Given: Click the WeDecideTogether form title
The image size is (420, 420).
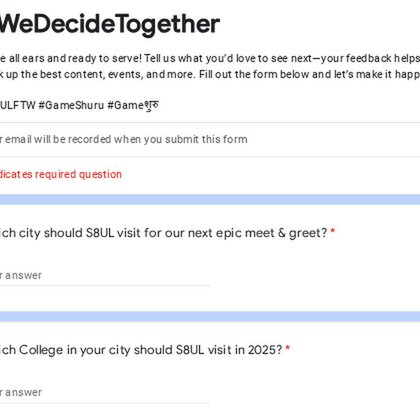Looking at the screenshot, I should (110, 24).
